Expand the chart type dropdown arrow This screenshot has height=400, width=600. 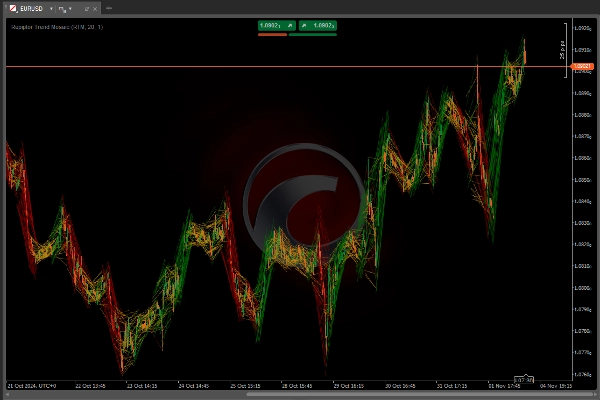(70, 9)
